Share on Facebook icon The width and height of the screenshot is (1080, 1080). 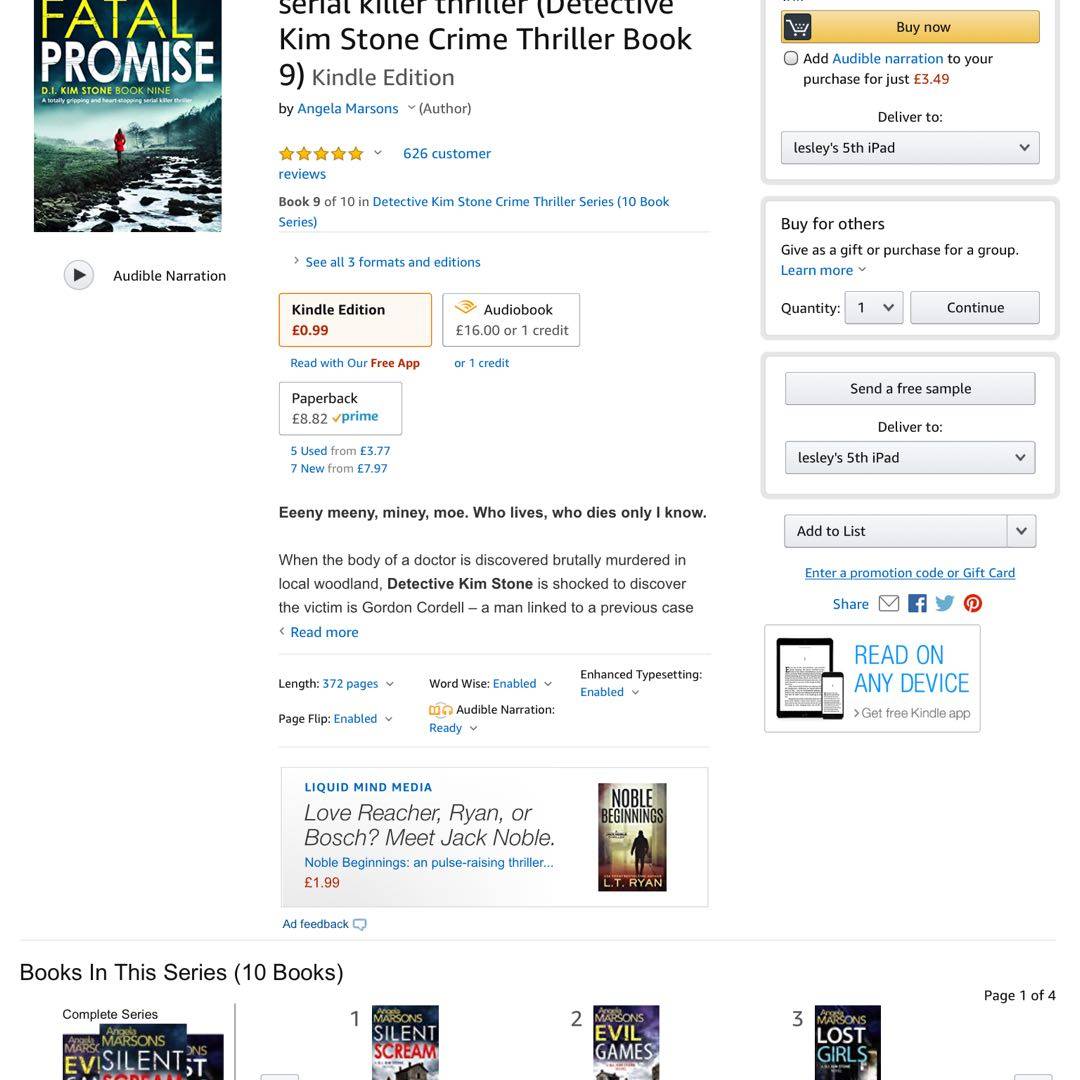coord(917,604)
